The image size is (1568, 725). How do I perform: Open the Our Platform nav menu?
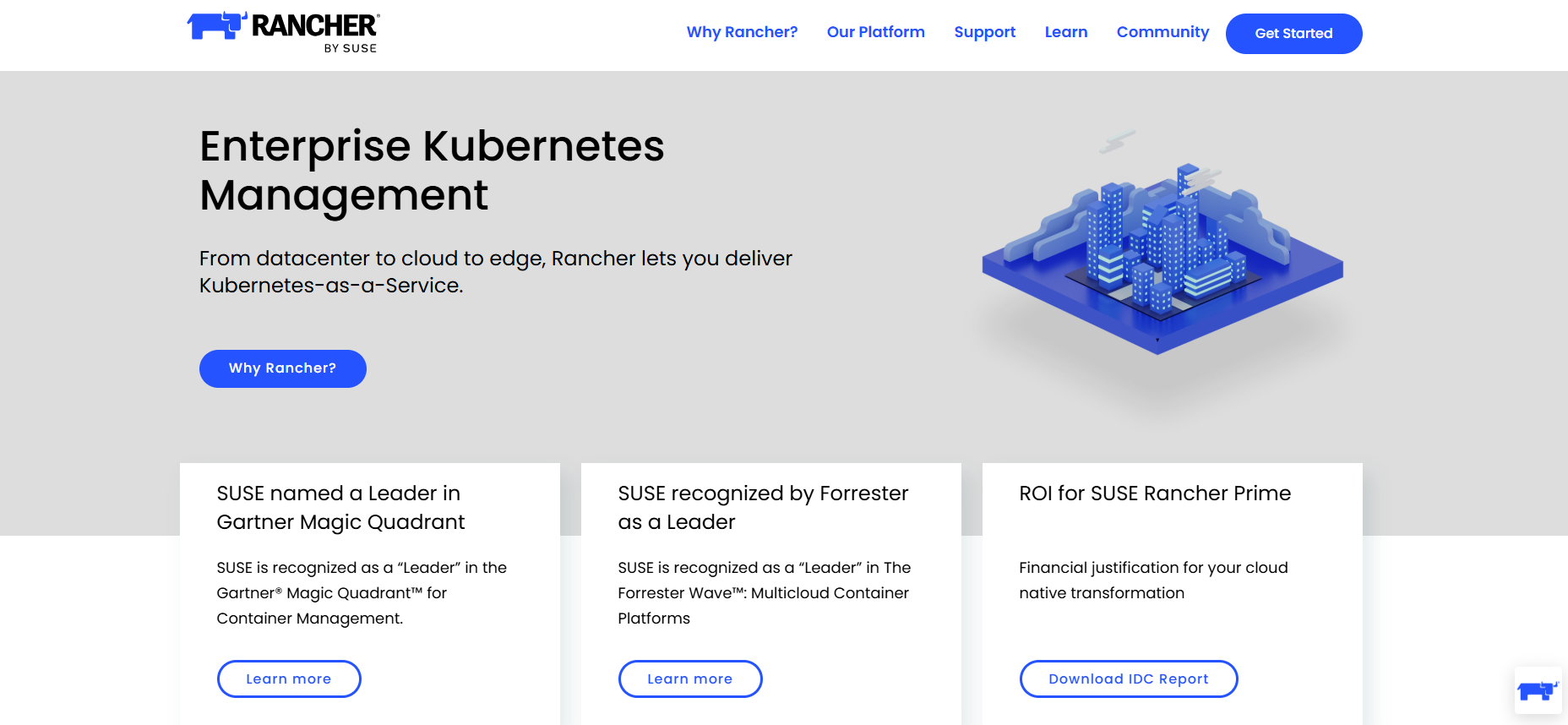point(875,32)
